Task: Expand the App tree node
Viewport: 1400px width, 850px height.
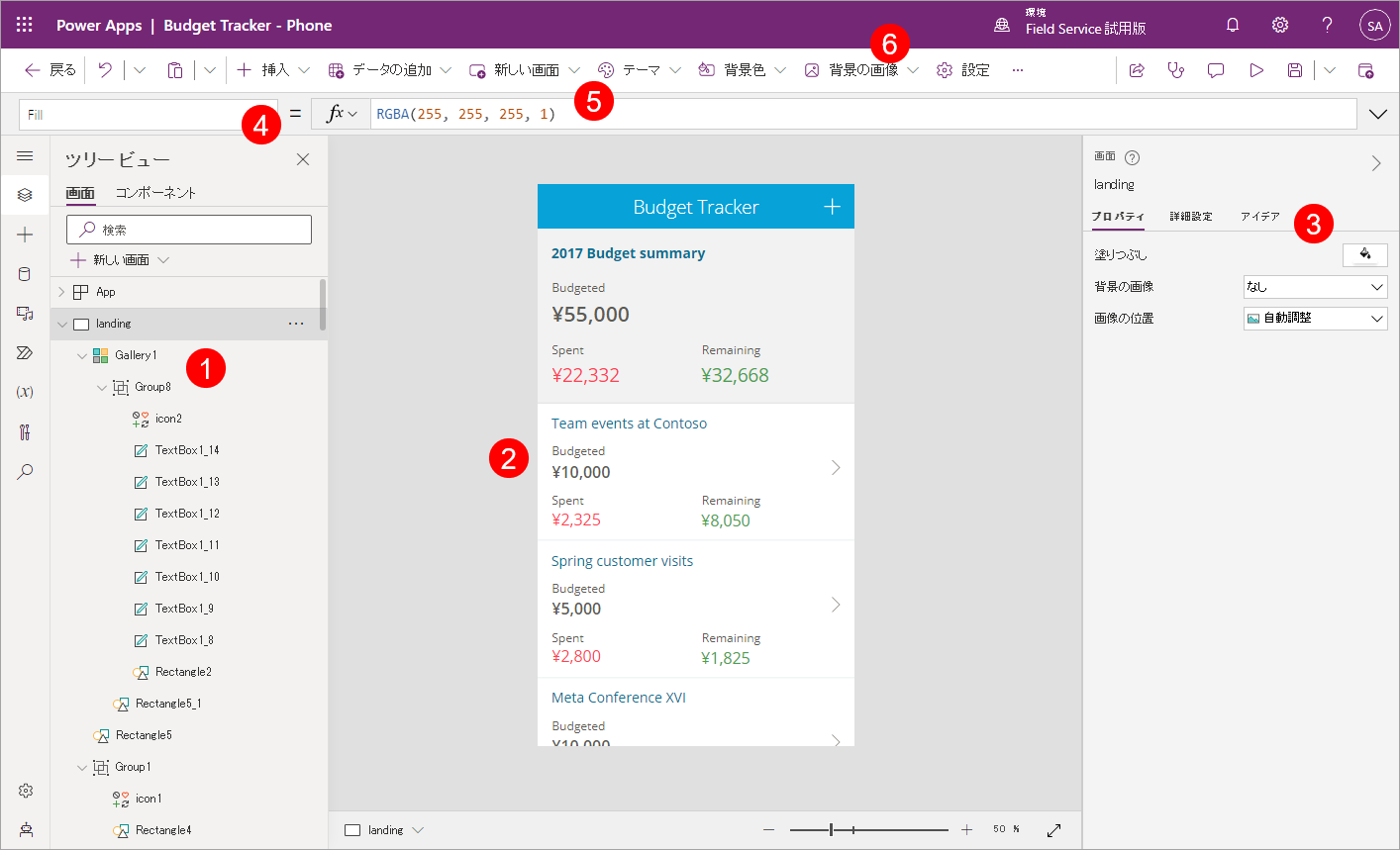Action: click(x=61, y=292)
